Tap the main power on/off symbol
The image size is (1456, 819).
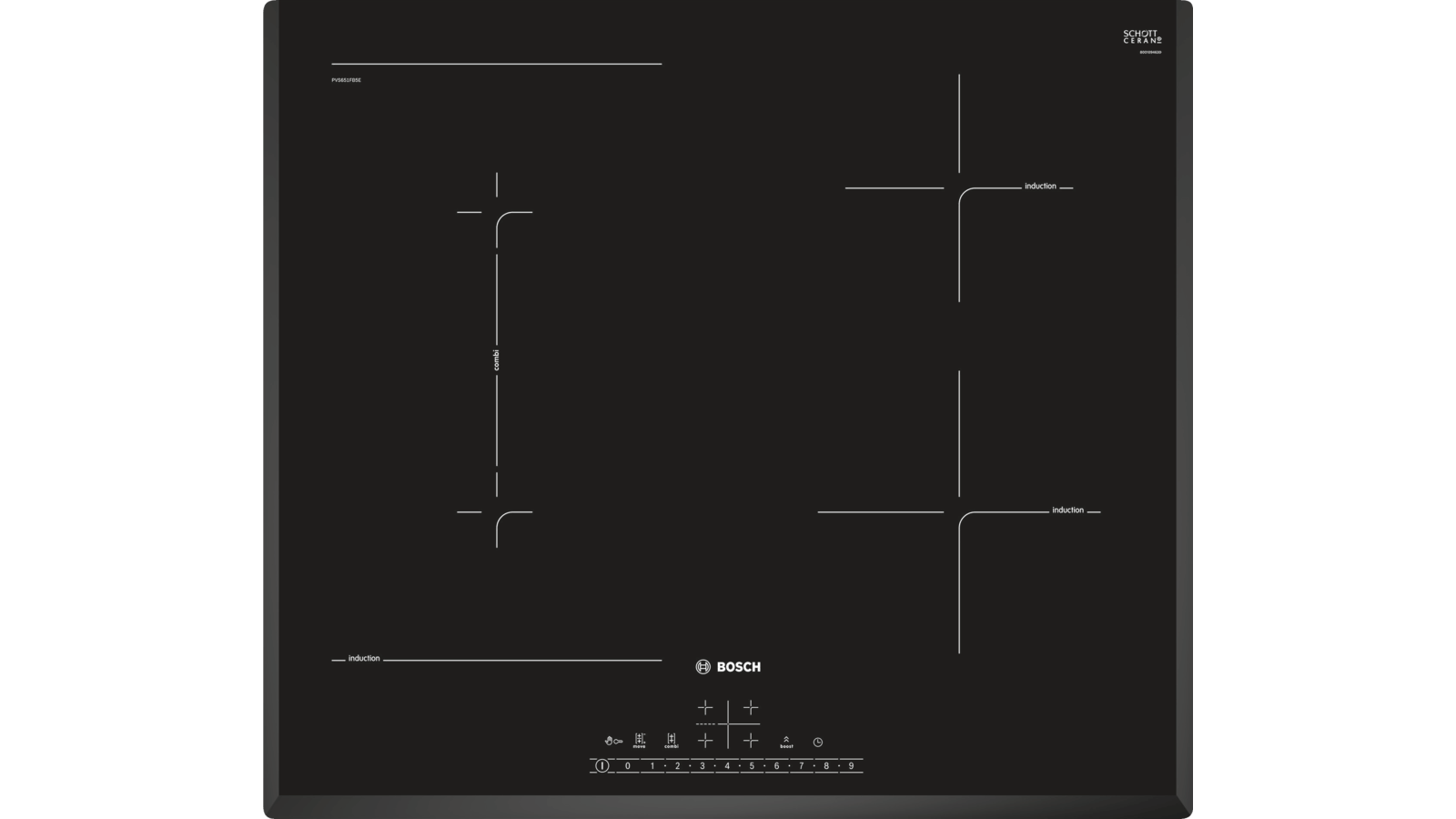602,766
